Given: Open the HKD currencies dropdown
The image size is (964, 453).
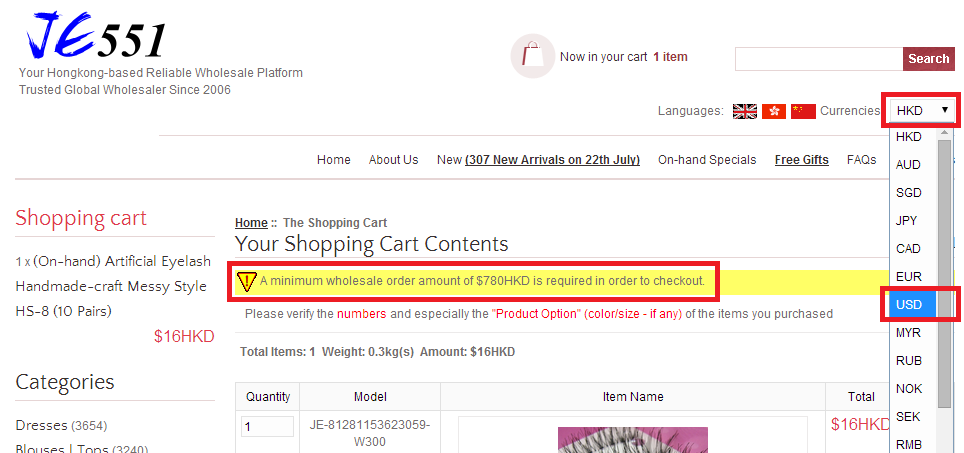Looking at the screenshot, I should tap(922, 111).
